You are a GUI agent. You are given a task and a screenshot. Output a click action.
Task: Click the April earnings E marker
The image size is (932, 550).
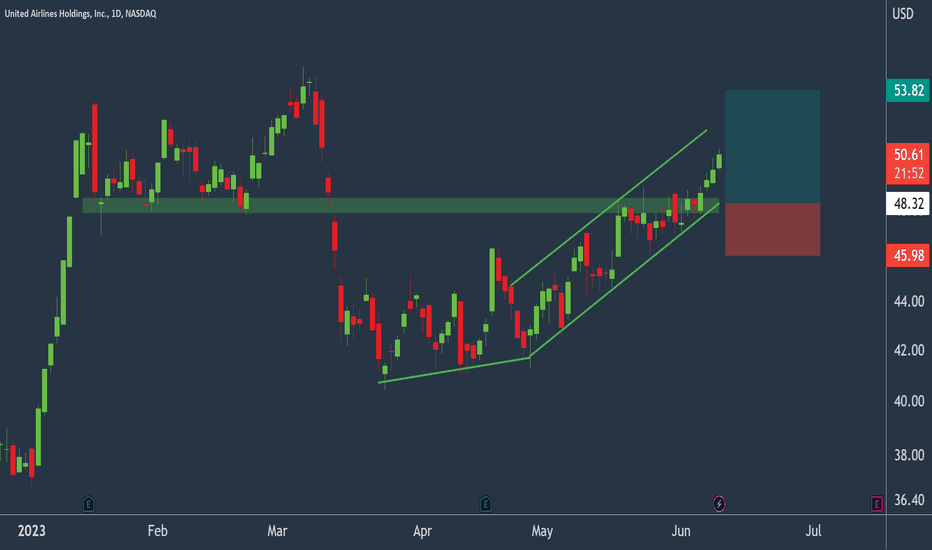coord(486,504)
